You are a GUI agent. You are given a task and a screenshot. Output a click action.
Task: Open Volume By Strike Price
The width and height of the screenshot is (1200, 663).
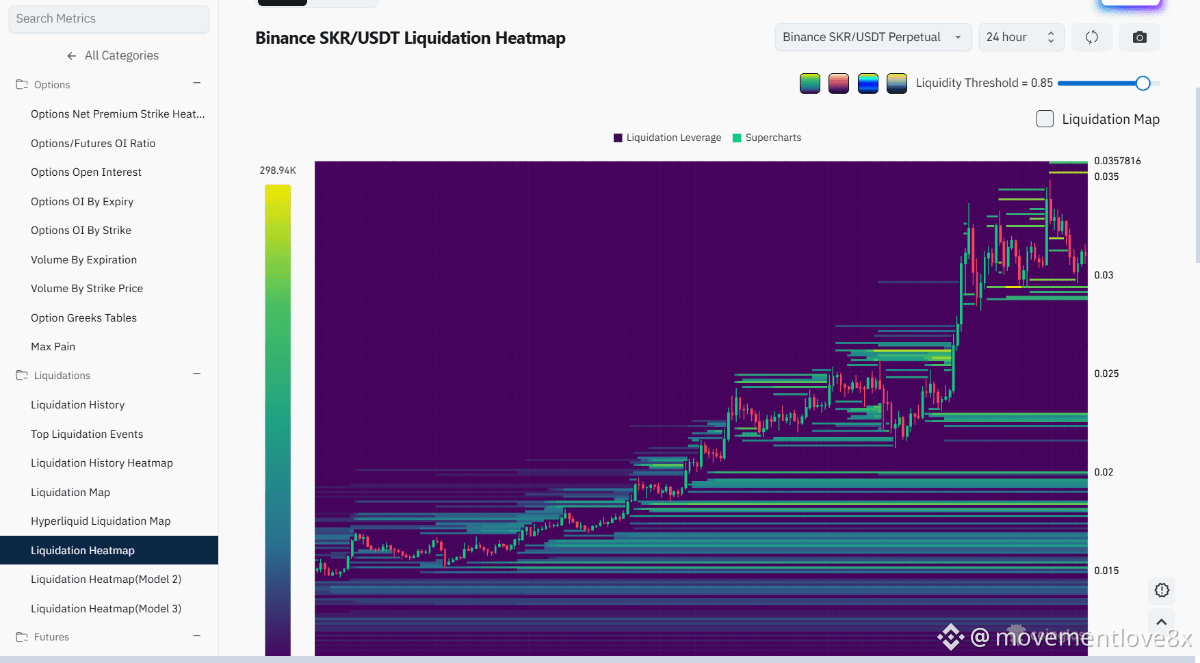click(x=87, y=288)
